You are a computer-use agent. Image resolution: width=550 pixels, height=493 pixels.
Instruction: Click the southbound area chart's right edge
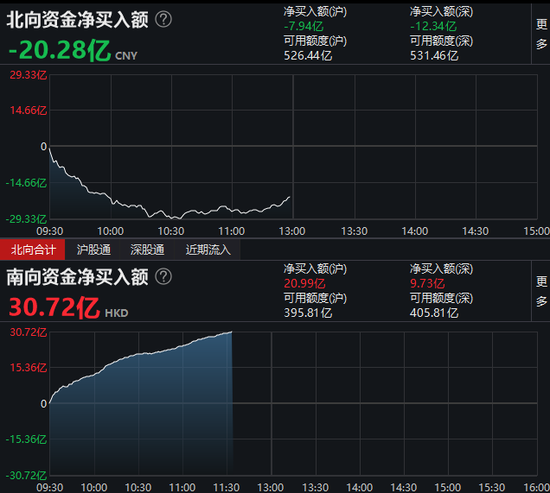point(232,404)
